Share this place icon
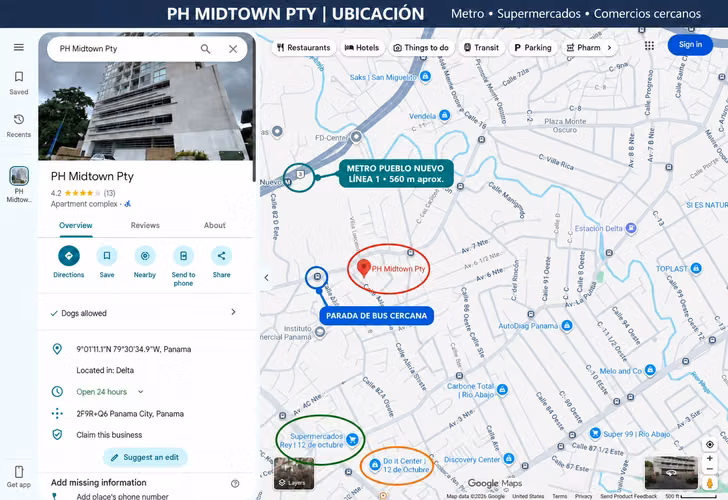The image size is (728, 500). 221,256
